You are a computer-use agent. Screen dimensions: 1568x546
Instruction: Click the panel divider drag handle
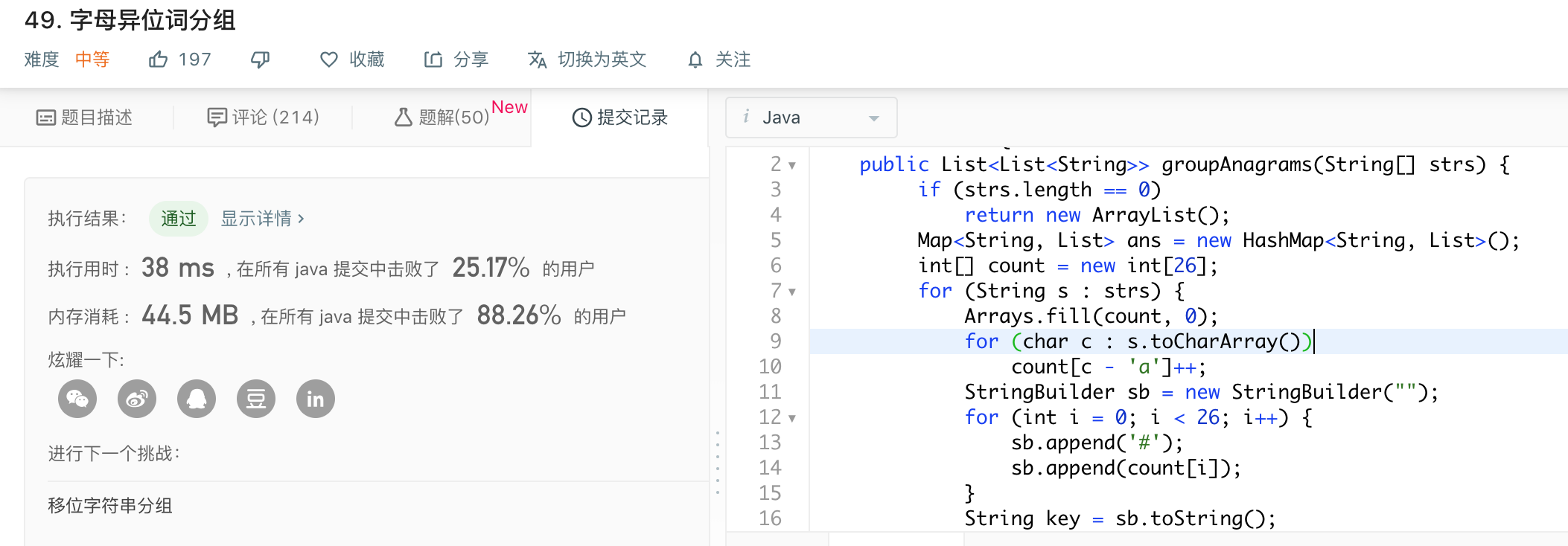tap(718, 463)
